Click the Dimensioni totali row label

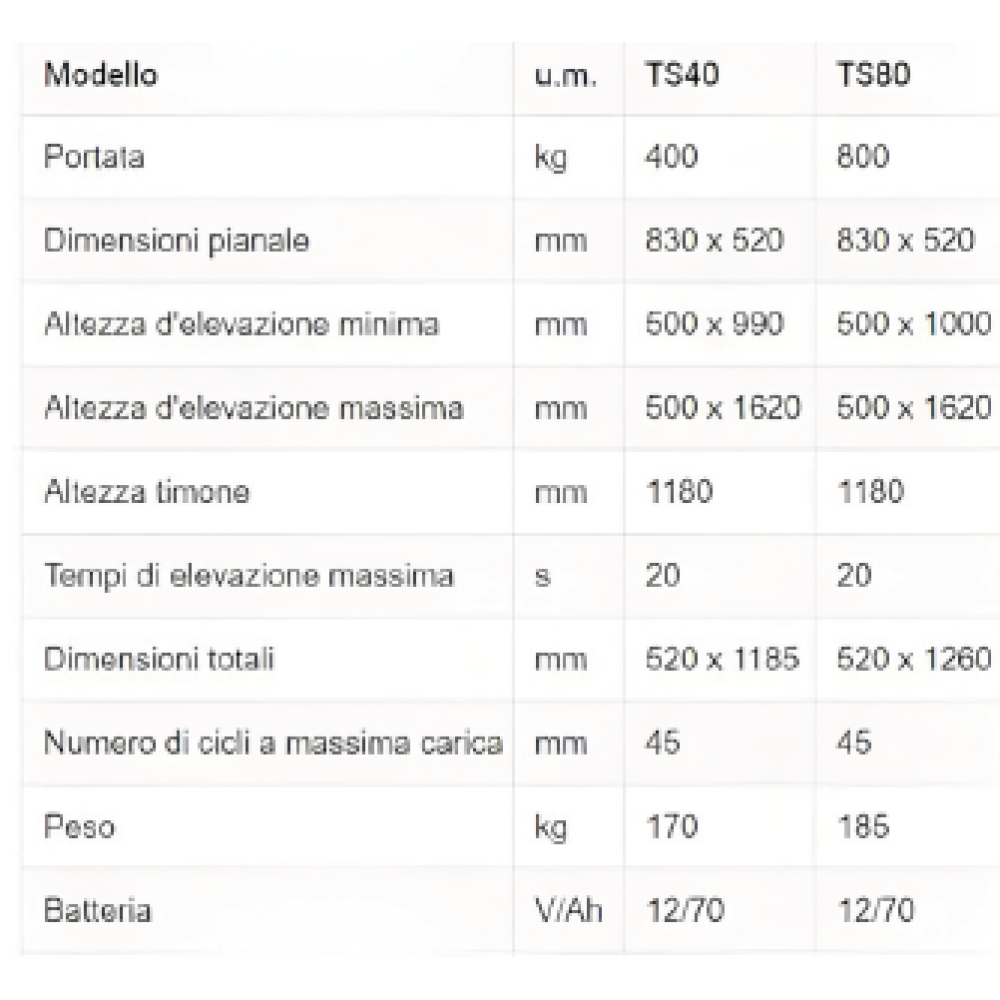pyautogui.click(x=159, y=659)
